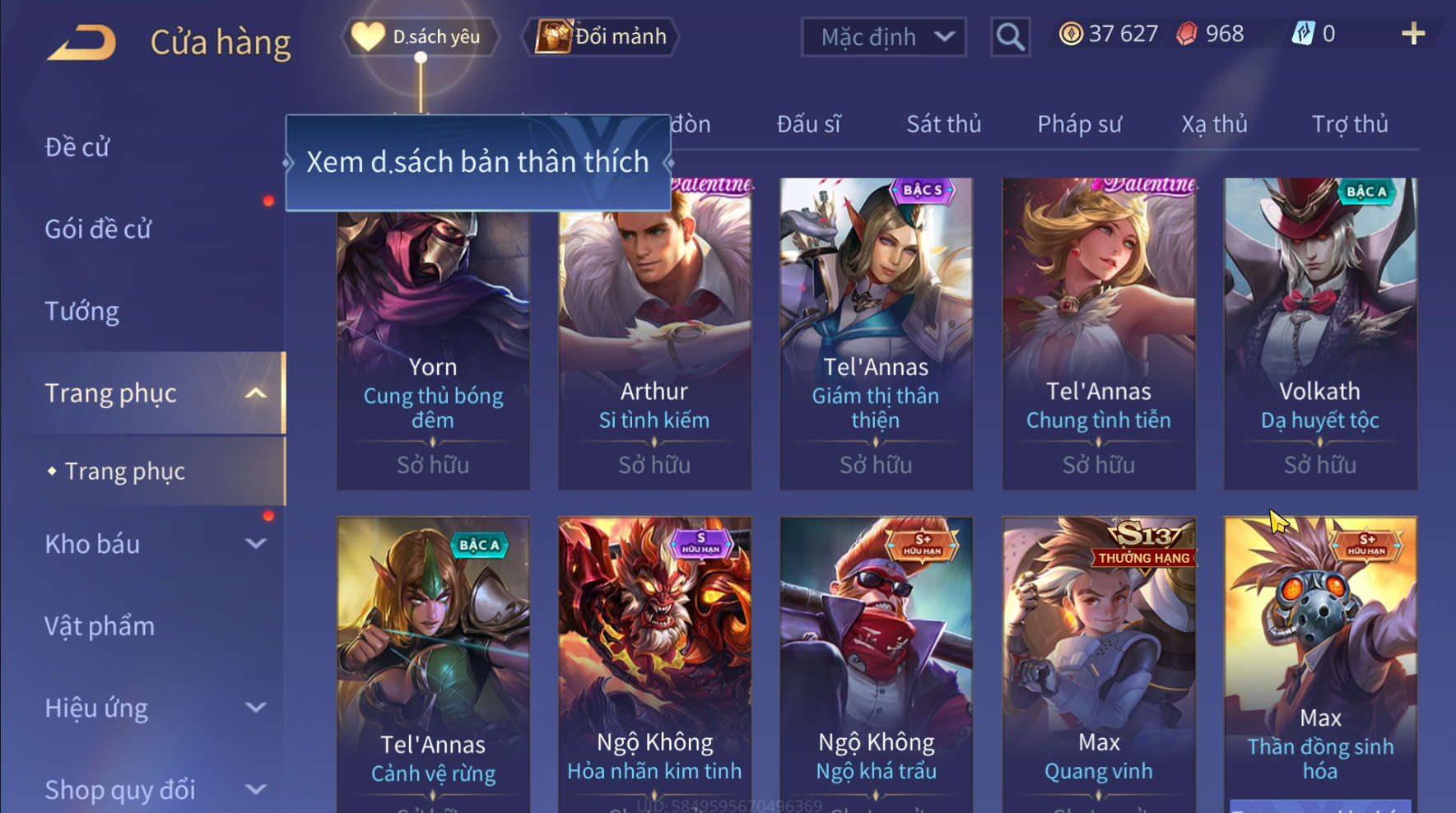Click the golden back arrow icon
Image resolution: width=1456 pixels, height=813 pixels.
tap(82, 43)
